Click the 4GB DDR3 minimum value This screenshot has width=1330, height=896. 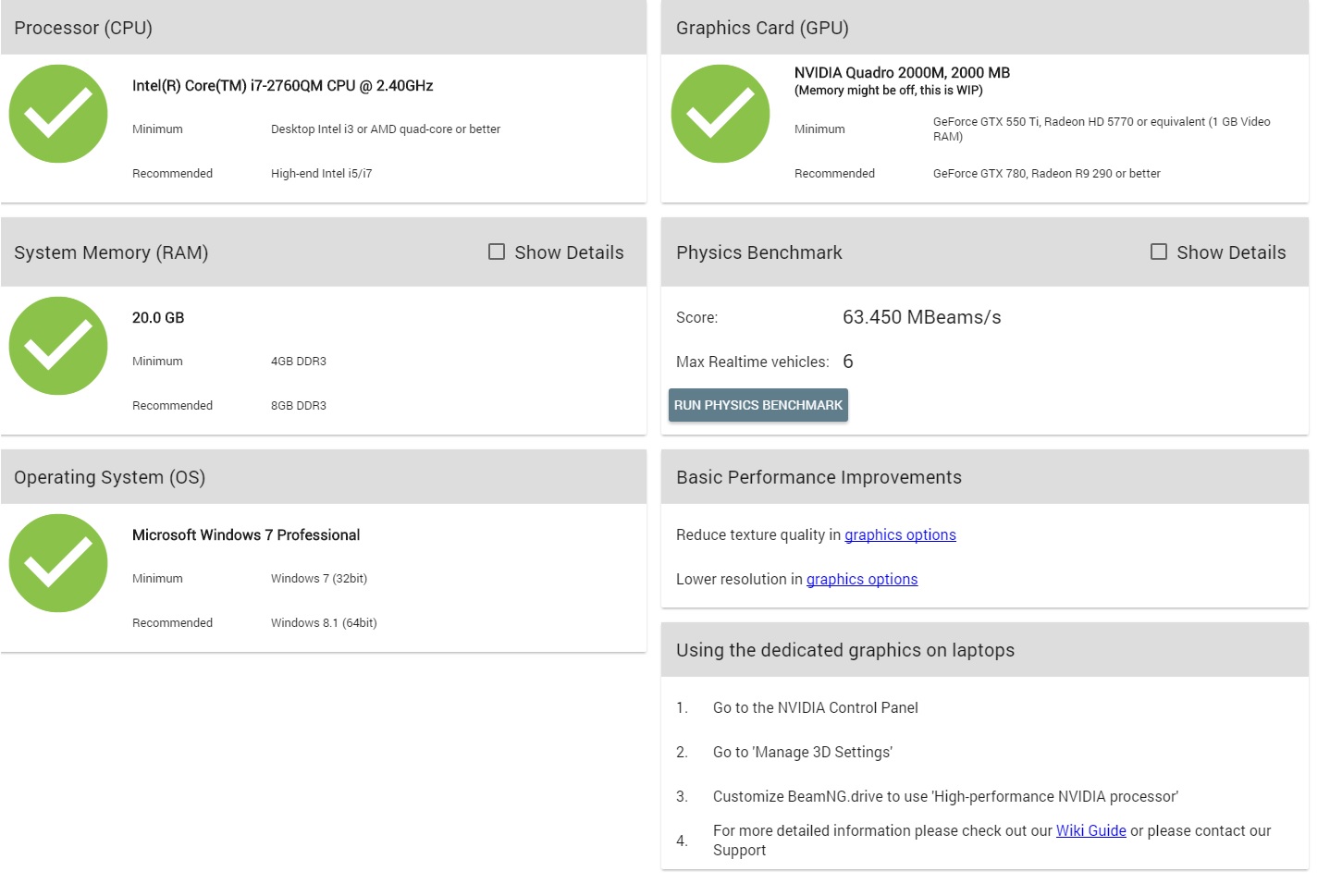[299, 361]
